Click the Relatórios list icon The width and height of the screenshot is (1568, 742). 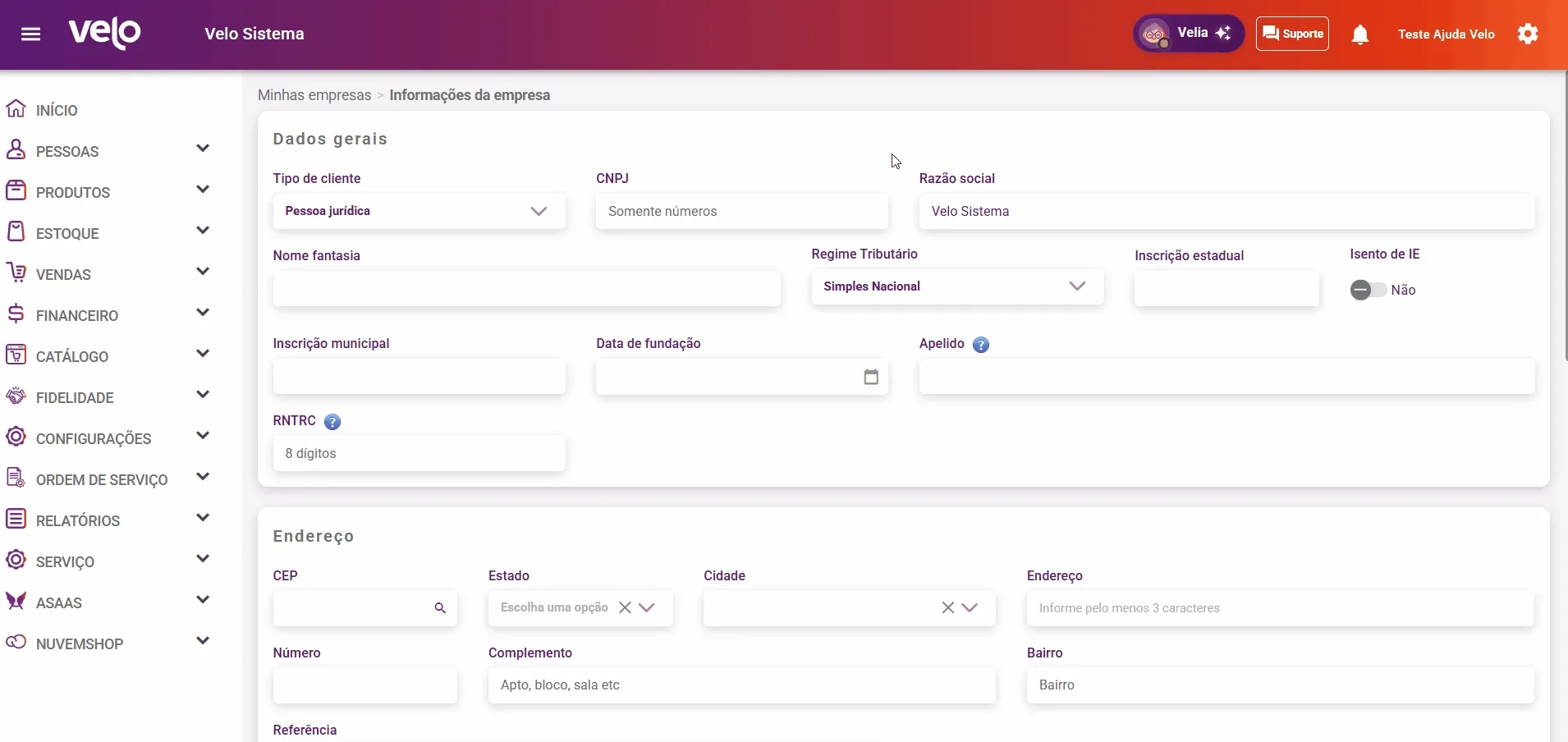[16, 519]
